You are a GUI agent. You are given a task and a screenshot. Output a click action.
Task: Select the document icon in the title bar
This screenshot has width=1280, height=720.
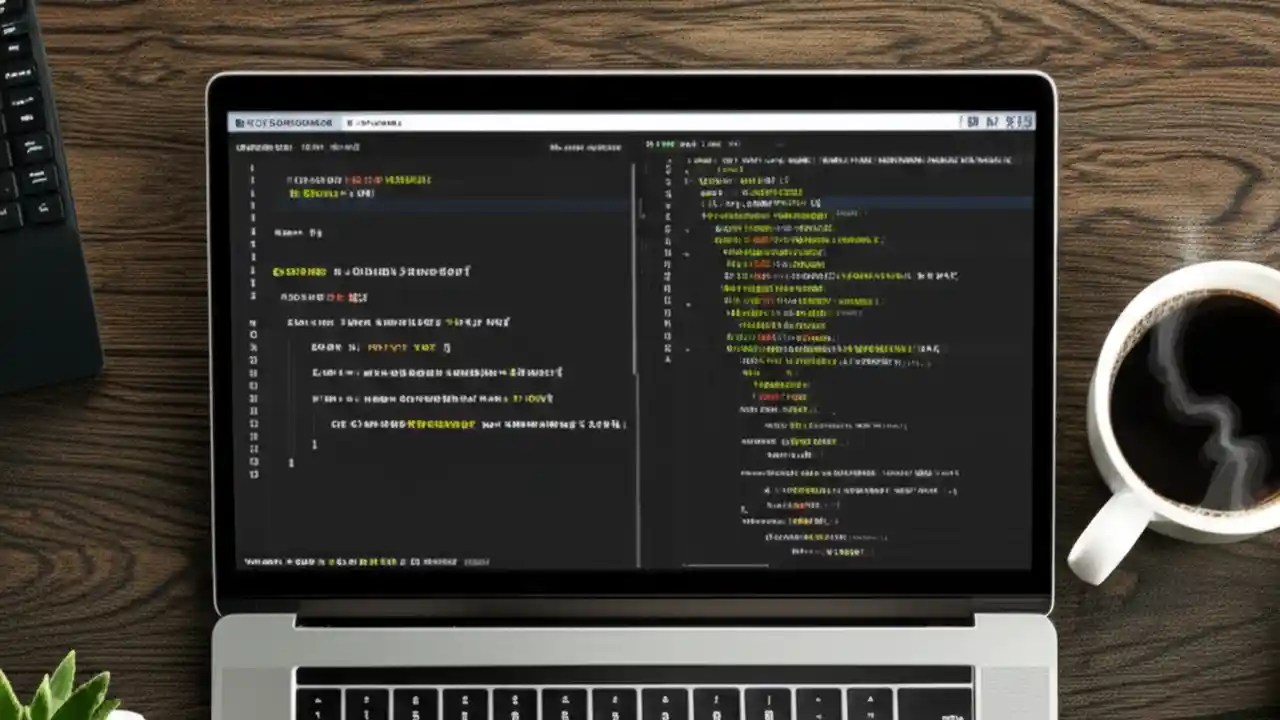pyautogui.click(x=238, y=121)
